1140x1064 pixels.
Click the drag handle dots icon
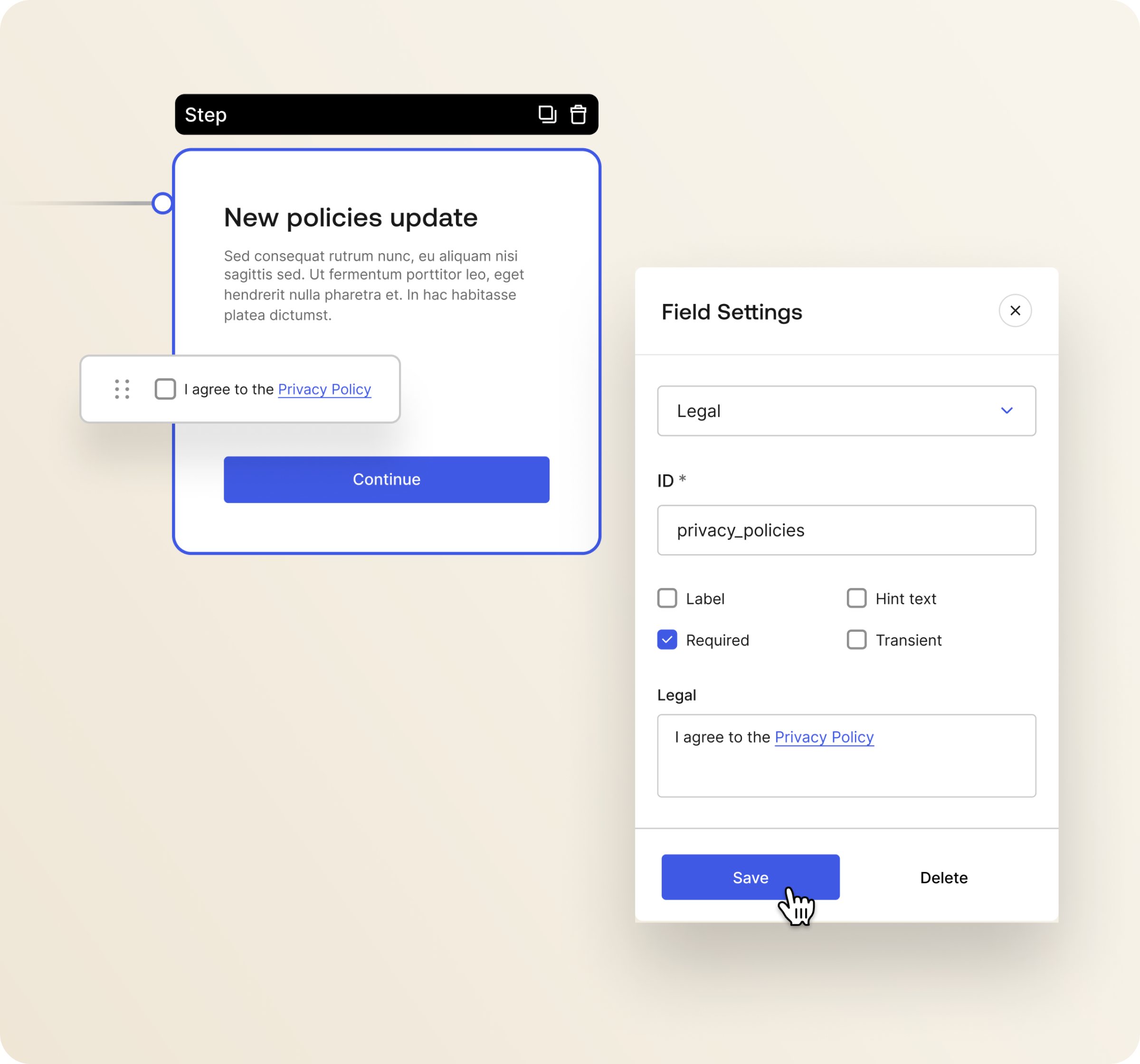tap(122, 389)
